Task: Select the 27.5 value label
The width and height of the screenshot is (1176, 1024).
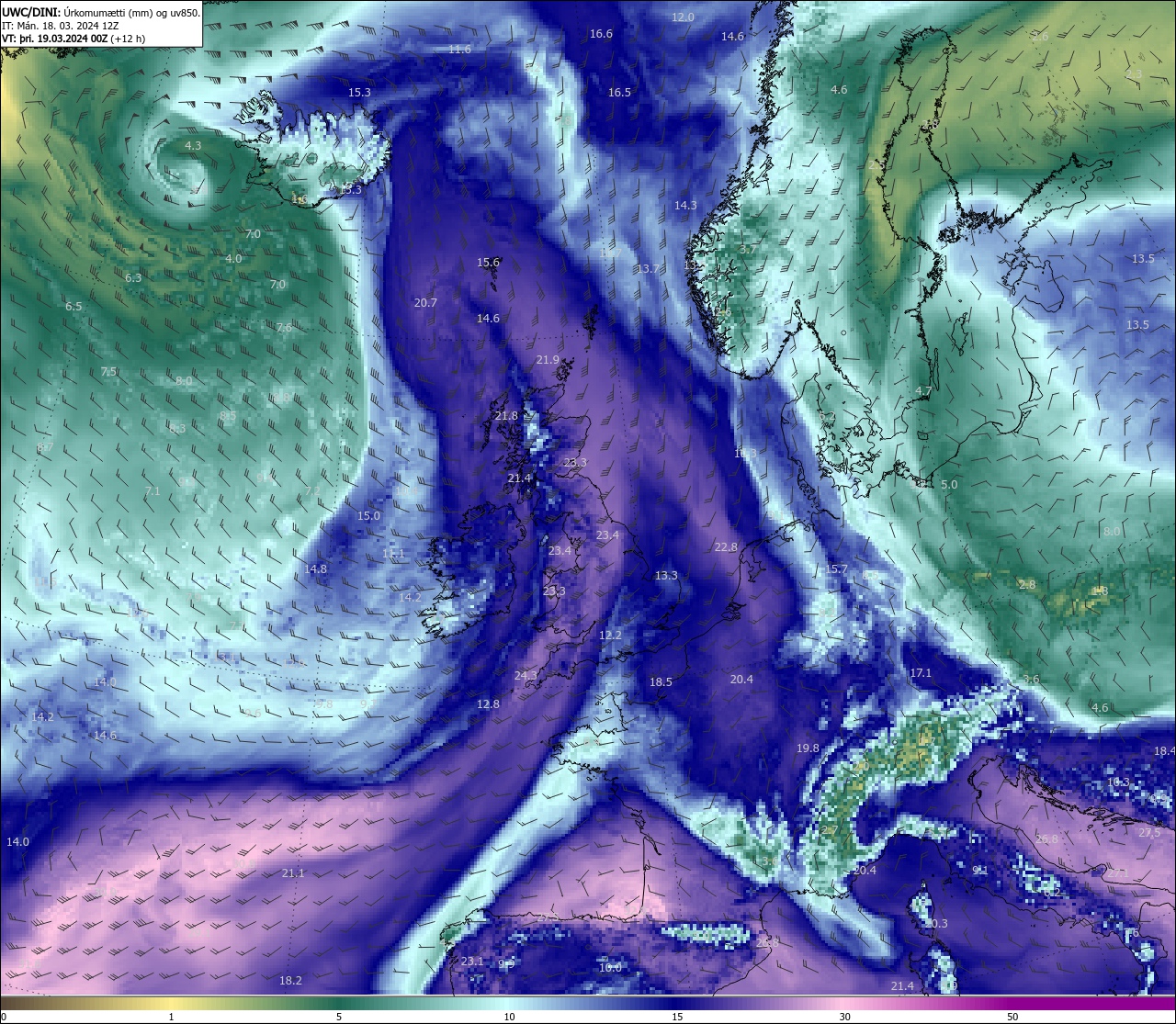Action: [x=1149, y=833]
